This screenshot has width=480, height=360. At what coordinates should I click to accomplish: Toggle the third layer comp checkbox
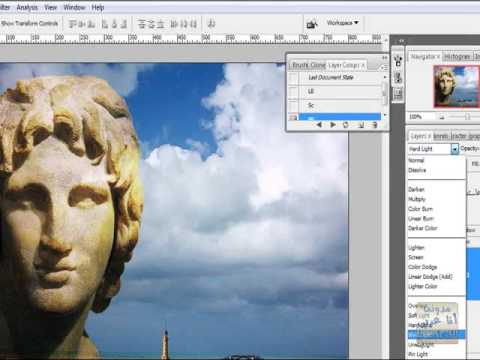coord(293,106)
